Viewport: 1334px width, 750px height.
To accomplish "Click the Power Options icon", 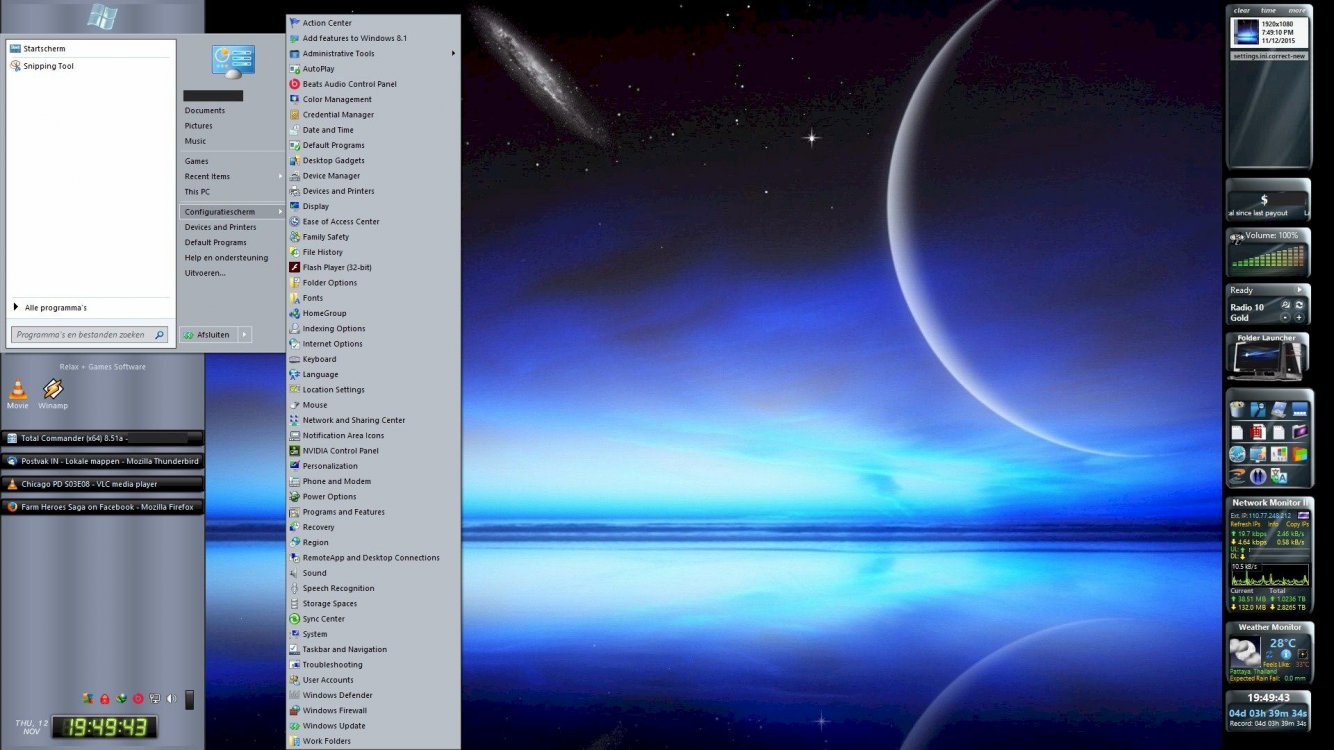I will pyautogui.click(x=294, y=496).
